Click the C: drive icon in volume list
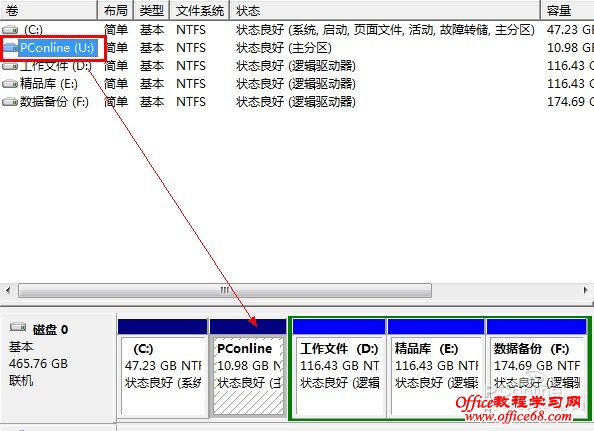The height and width of the screenshot is (431, 594). pos(10,30)
